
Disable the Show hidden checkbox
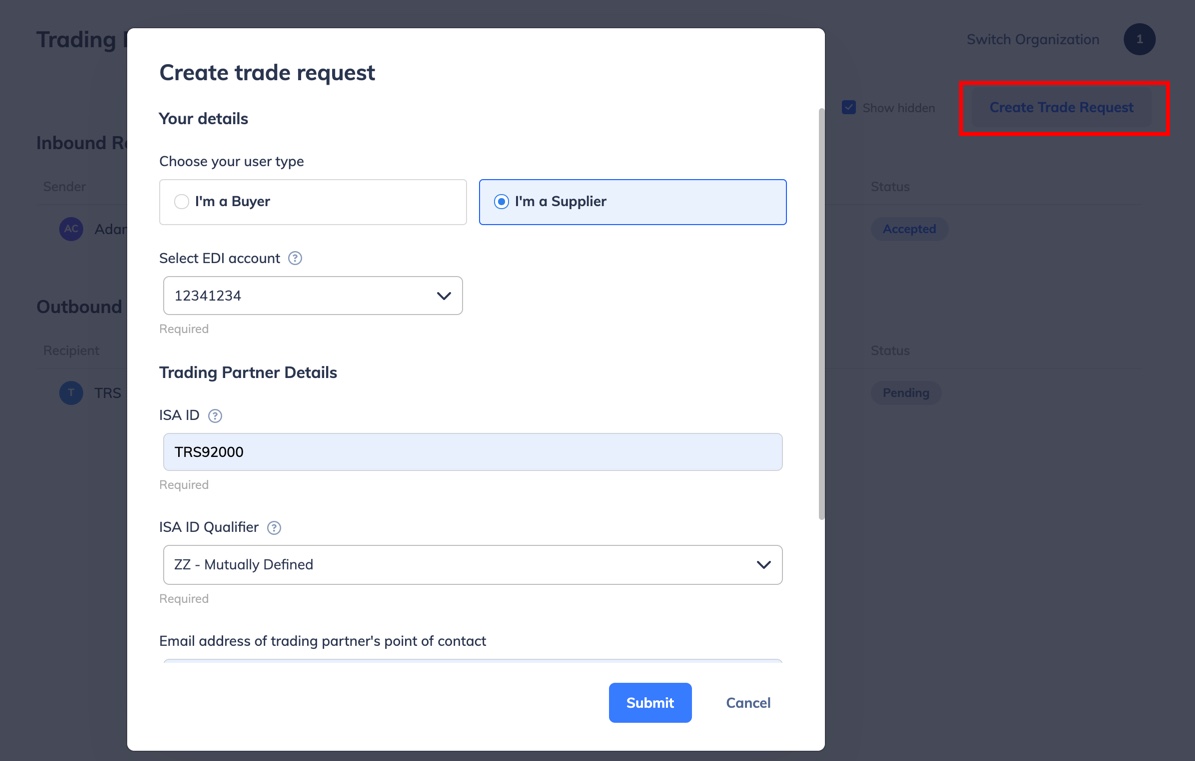point(849,107)
